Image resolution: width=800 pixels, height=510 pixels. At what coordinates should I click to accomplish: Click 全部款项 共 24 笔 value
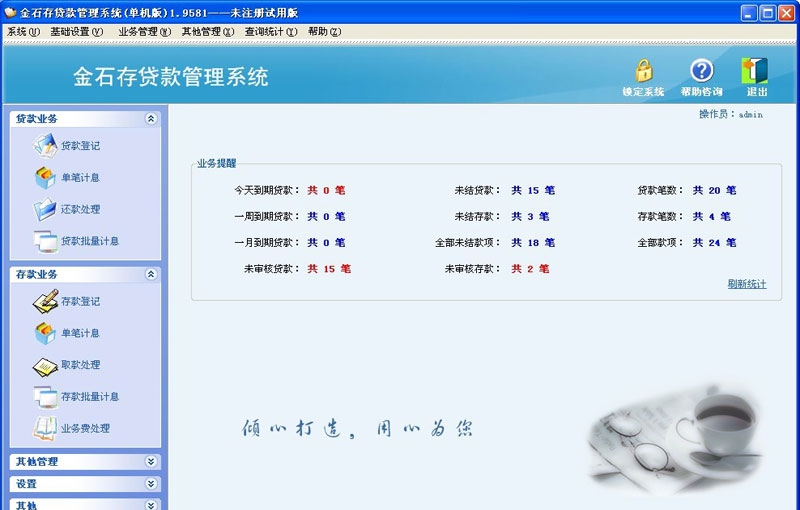pos(714,243)
